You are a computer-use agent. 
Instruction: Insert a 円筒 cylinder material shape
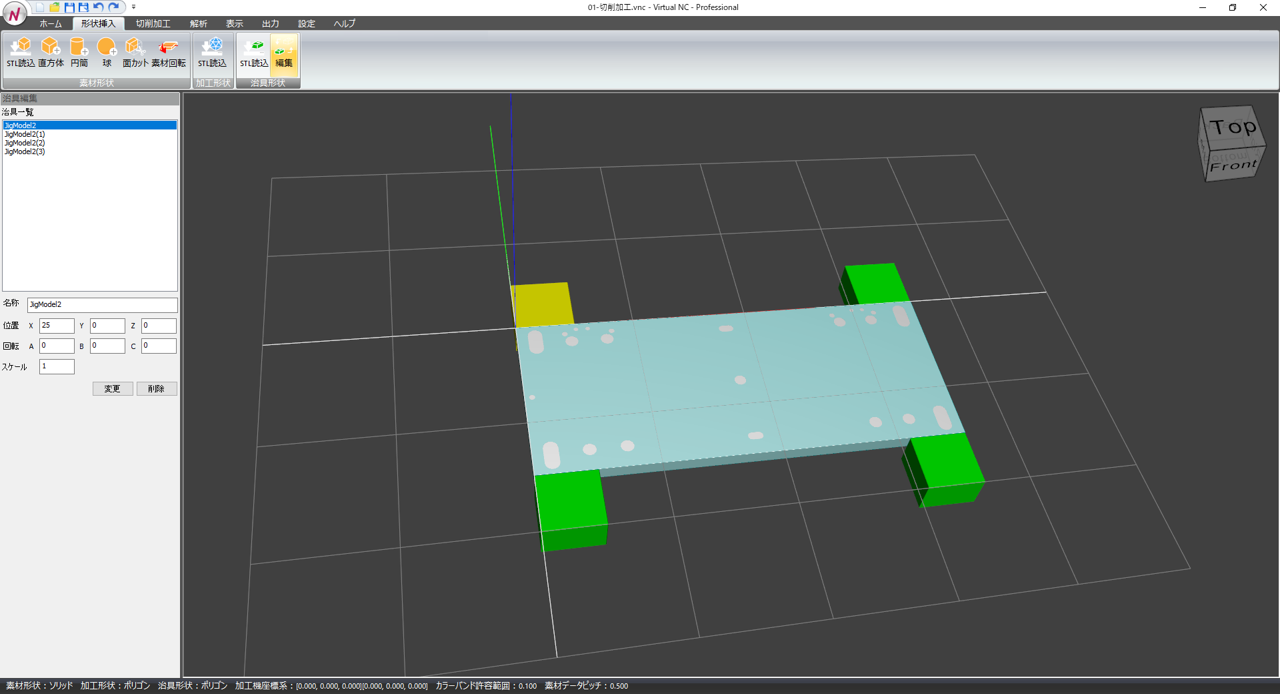[79, 53]
